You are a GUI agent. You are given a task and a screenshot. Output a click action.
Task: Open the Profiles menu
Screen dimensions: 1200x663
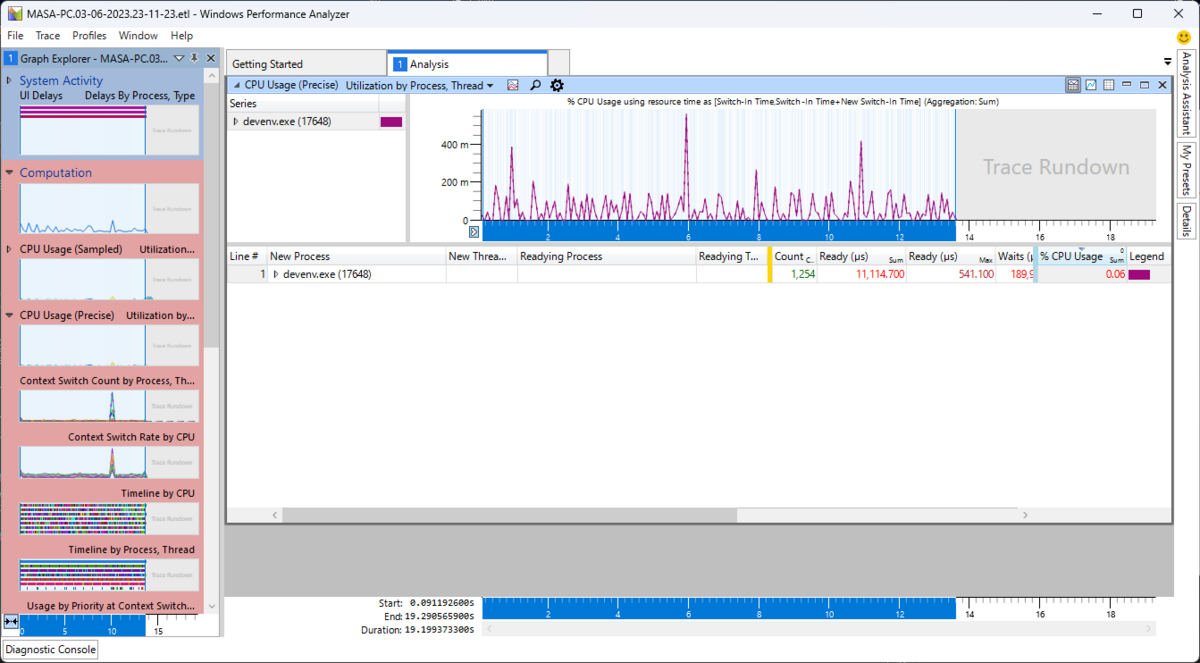click(x=89, y=35)
